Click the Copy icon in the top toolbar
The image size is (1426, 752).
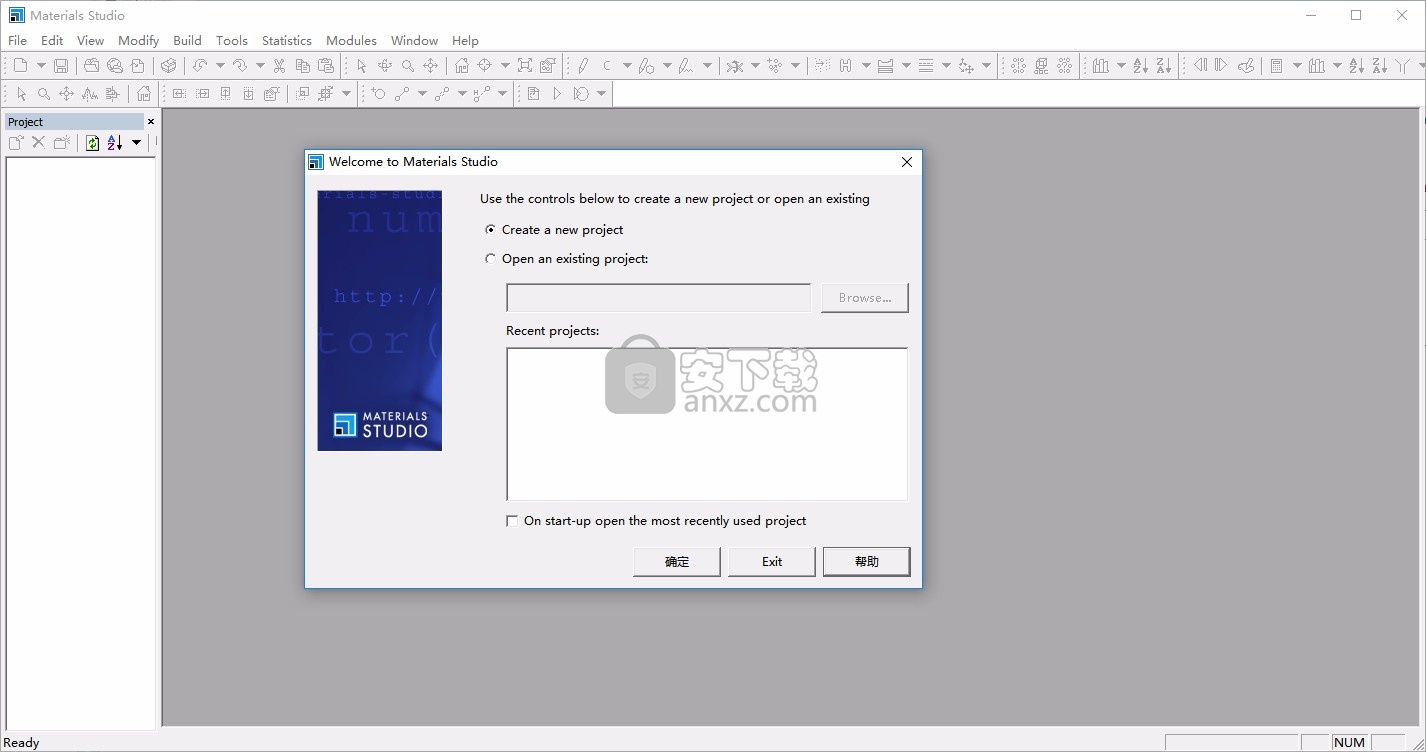click(x=302, y=66)
